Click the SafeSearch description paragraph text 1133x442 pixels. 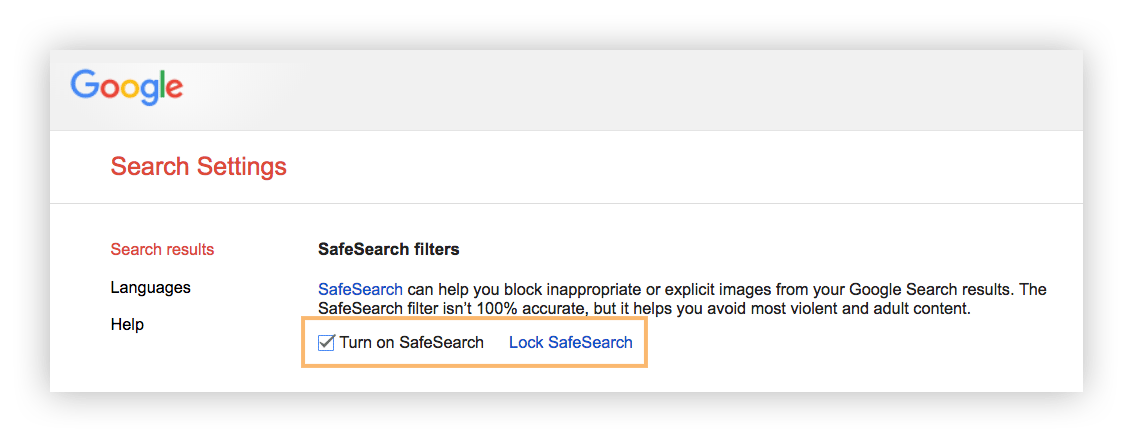683,300
